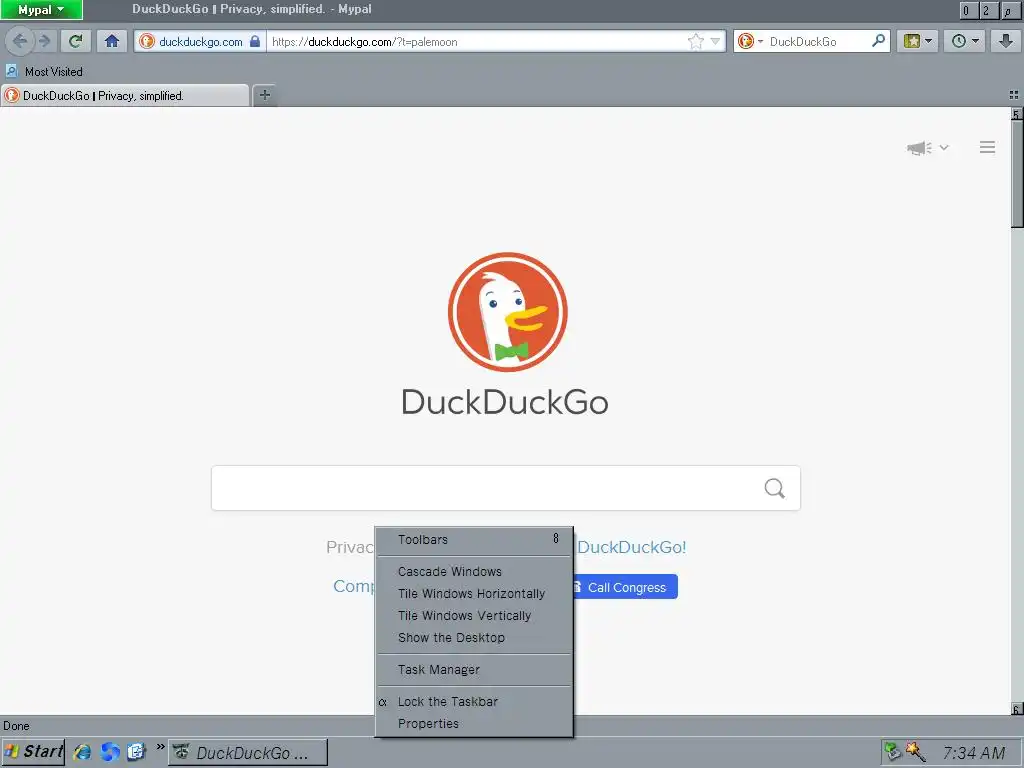Choose Tile Windows Vertically
This screenshot has width=1024, height=768.
tap(475, 616)
